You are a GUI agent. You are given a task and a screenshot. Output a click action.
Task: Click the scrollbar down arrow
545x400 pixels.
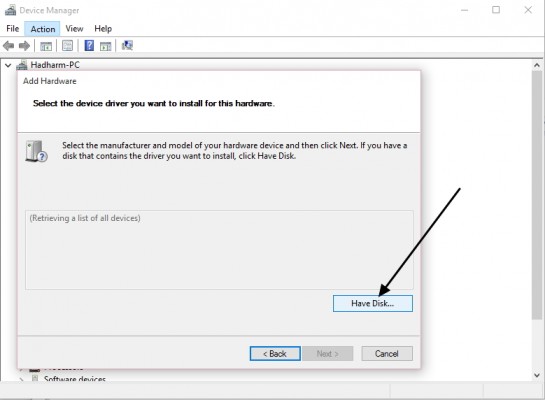coord(537,375)
